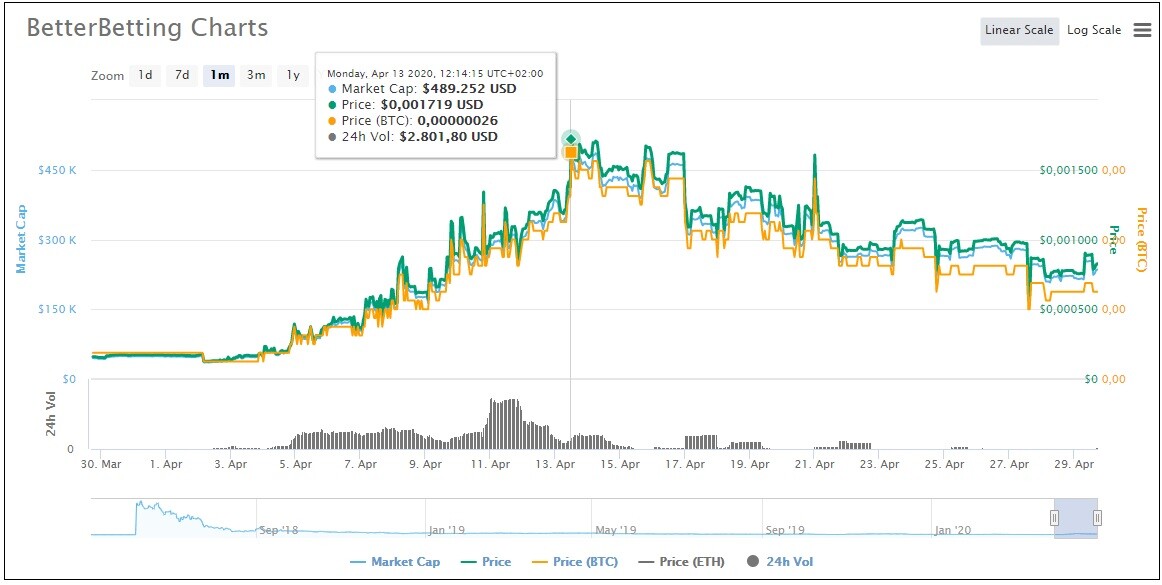Click the $450 K market cap axis label
1162x585 pixels.
click(57, 170)
